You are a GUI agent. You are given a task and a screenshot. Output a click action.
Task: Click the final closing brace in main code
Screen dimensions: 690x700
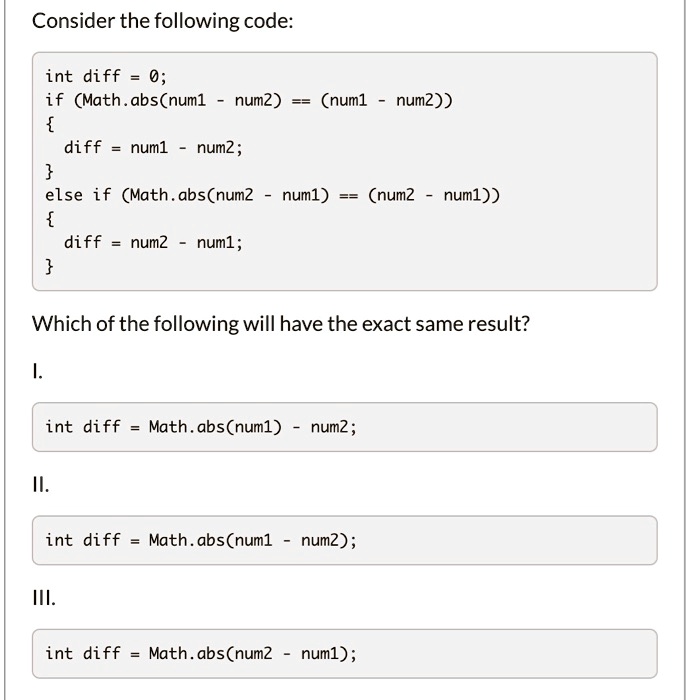(x=51, y=266)
